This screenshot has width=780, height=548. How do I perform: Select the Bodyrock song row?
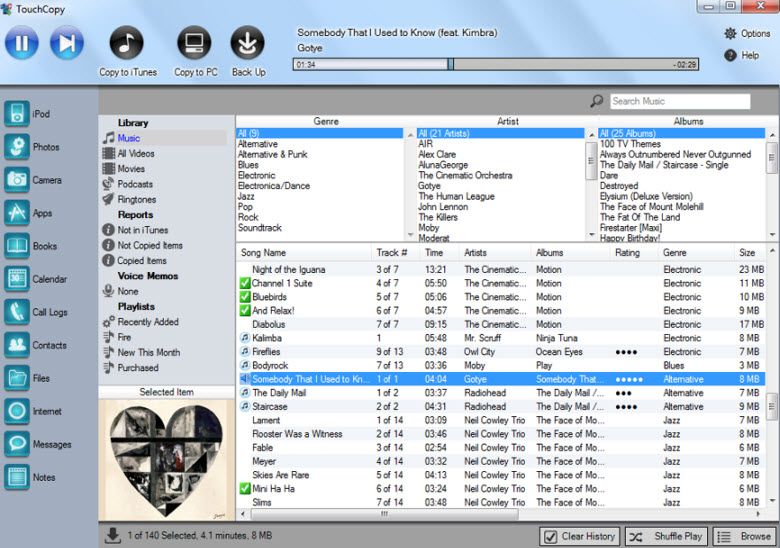click(x=501, y=365)
